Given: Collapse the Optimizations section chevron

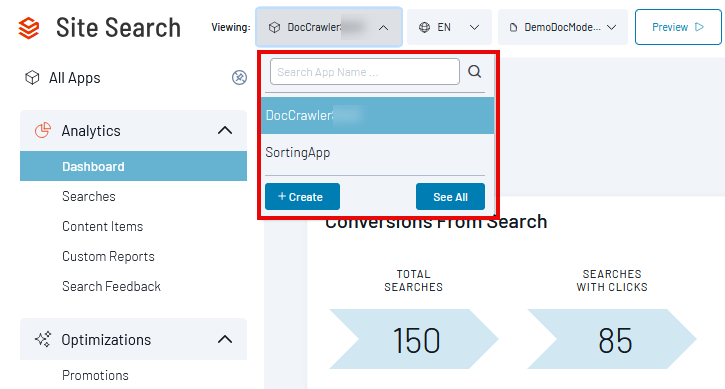Looking at the screenshot, I should (x=225, y=340).
